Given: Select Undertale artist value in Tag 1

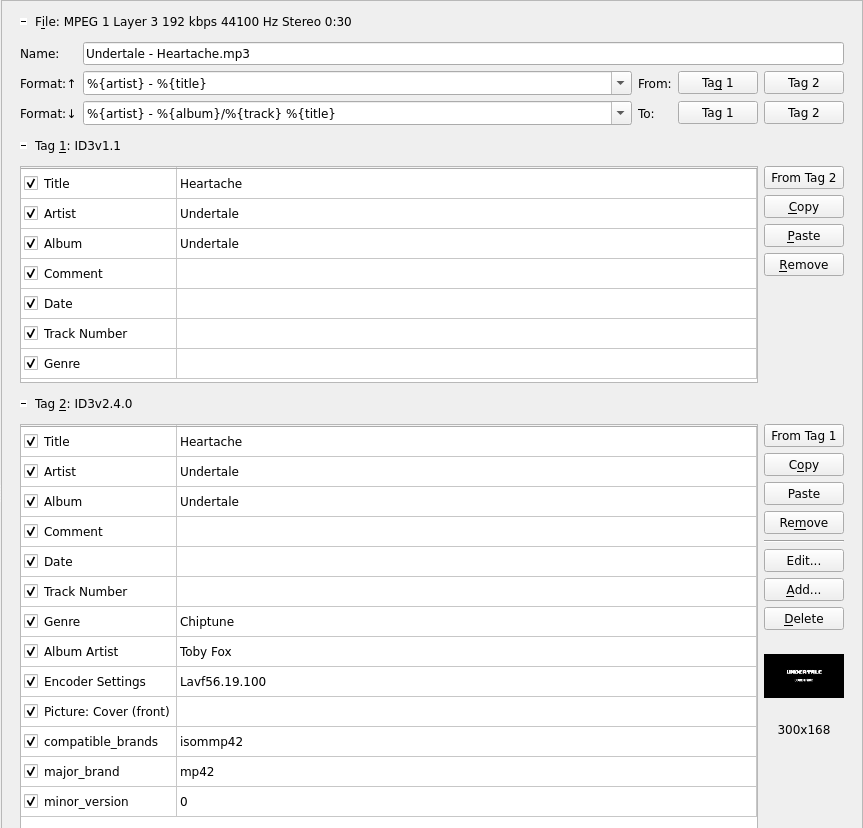Looking at the screenshot, I should tap(466, 214).
